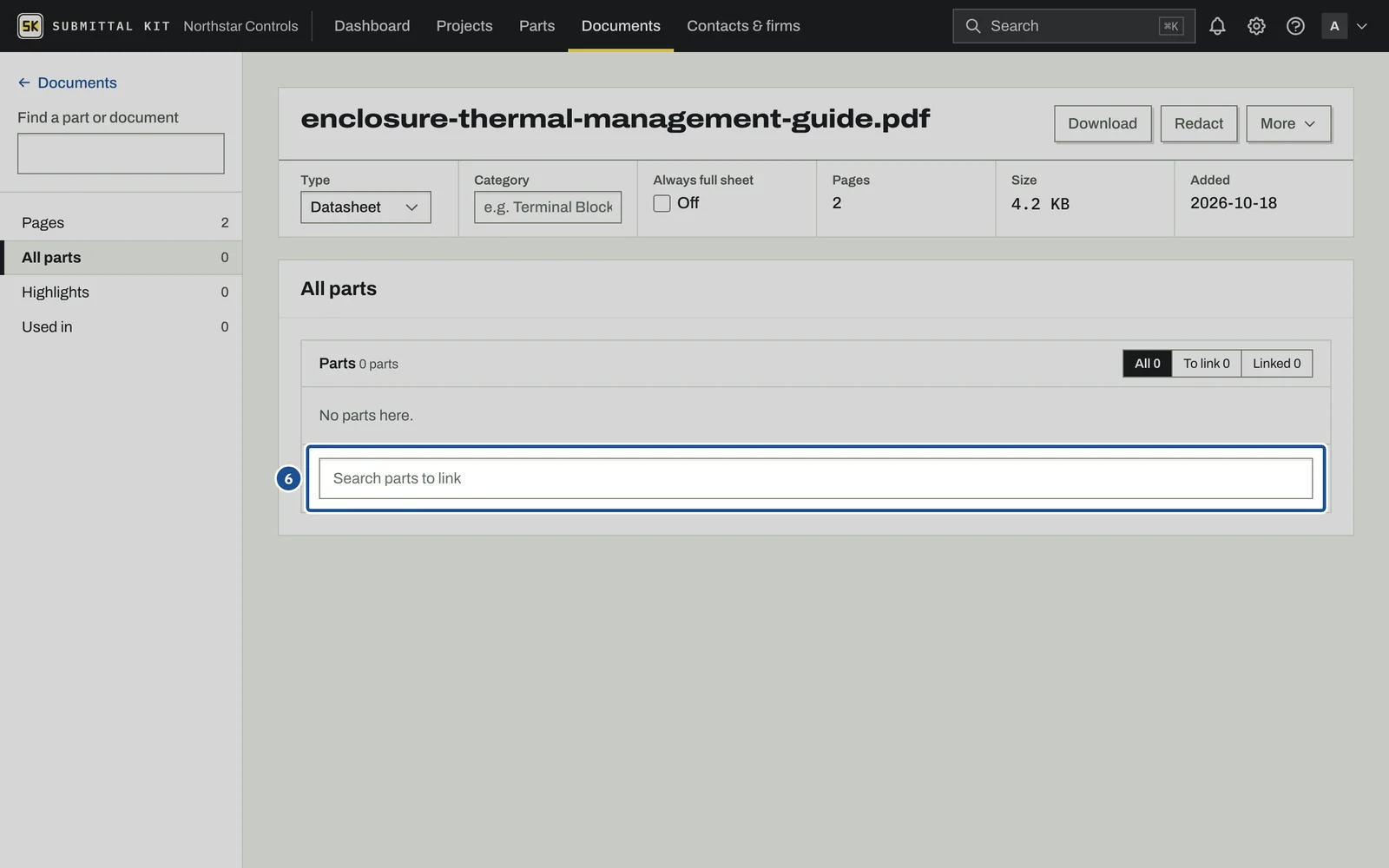Click the Category input field
Viewport: 1389px width, 868px height.
[x=548, y=207]
